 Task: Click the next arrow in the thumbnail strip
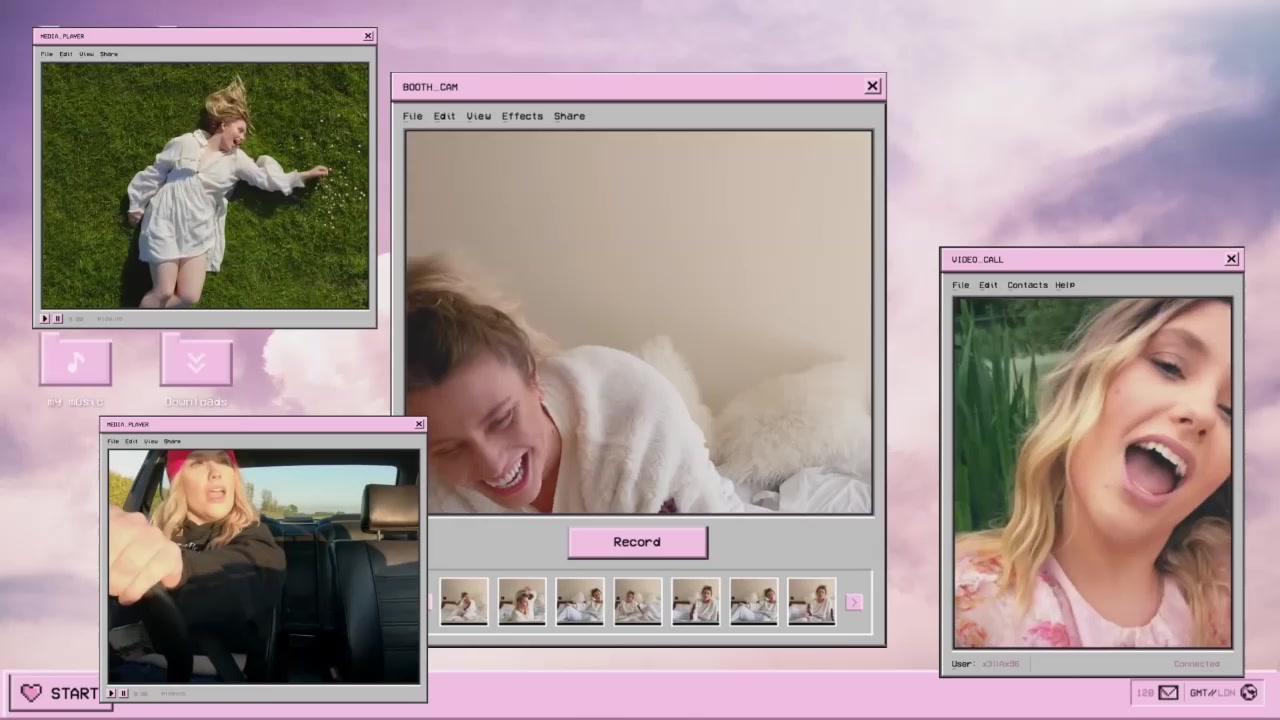point(854,602)
